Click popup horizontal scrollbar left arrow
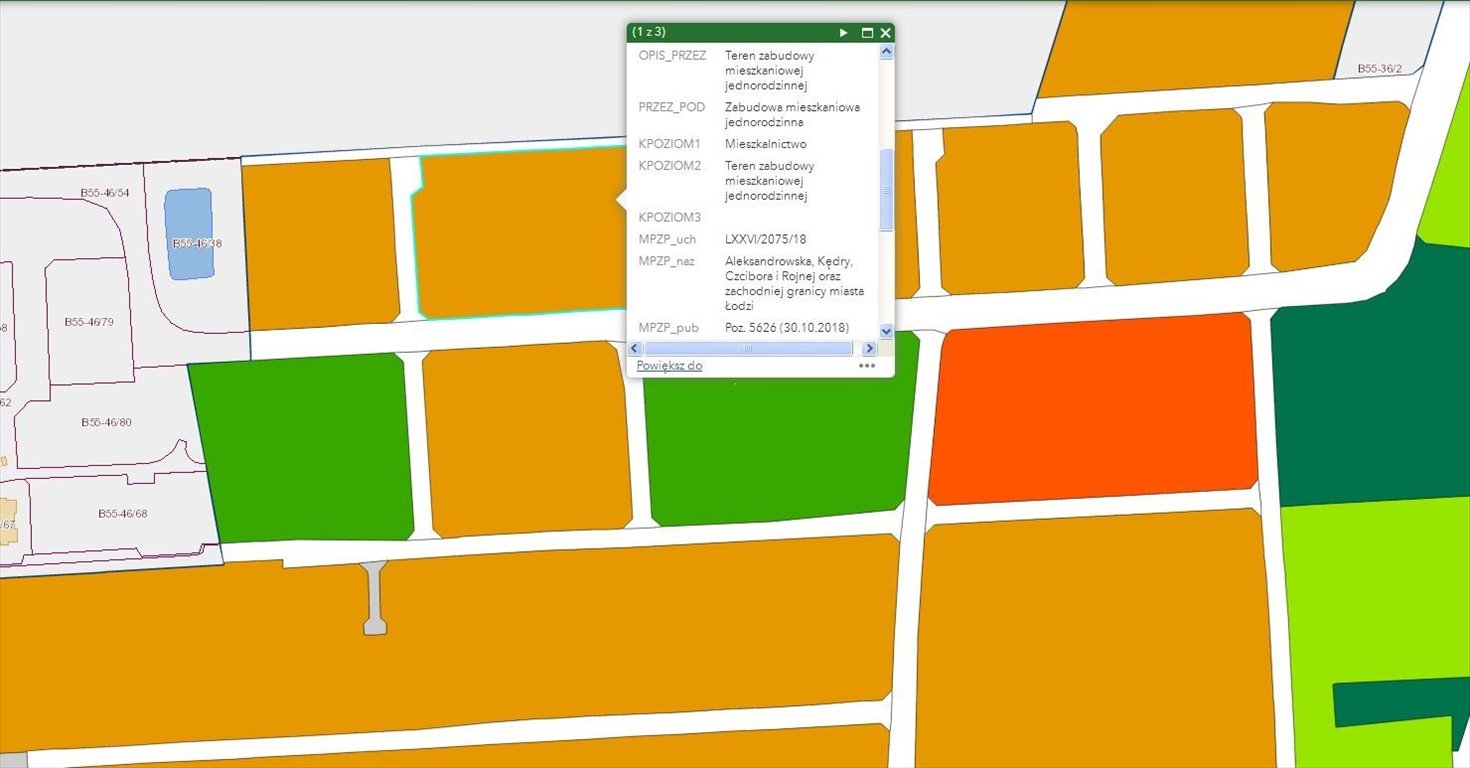This screenshot has height=768, width=1470. coord(634,348)
